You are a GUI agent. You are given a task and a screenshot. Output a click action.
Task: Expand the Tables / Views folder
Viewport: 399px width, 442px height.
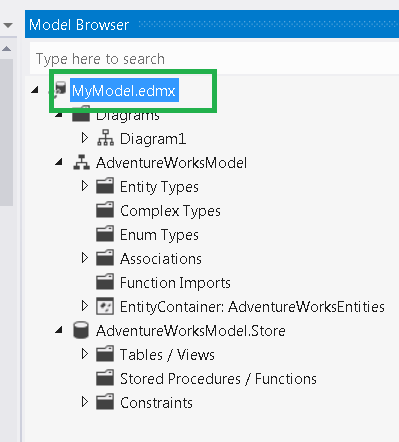coord(85,354)
